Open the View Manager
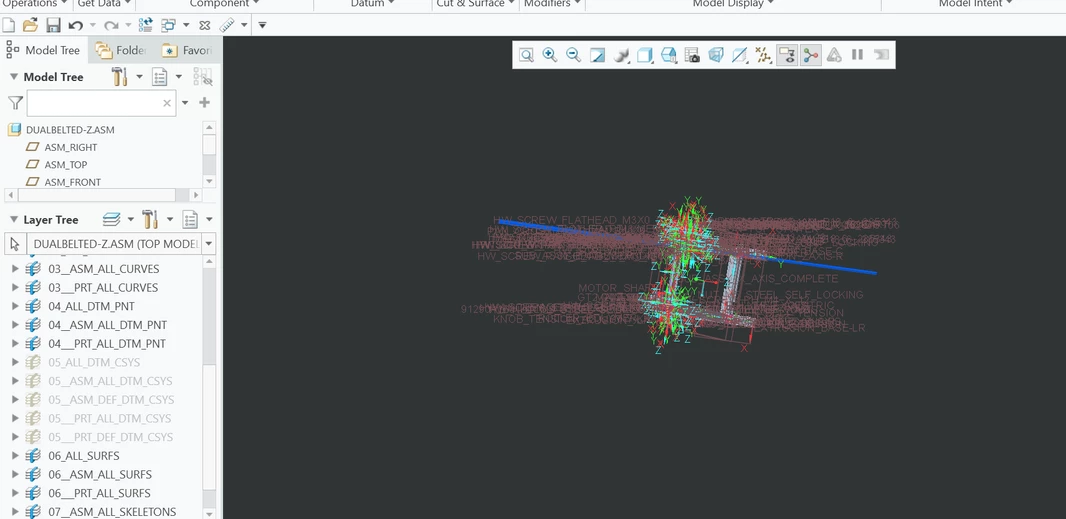 click(692, 55)
